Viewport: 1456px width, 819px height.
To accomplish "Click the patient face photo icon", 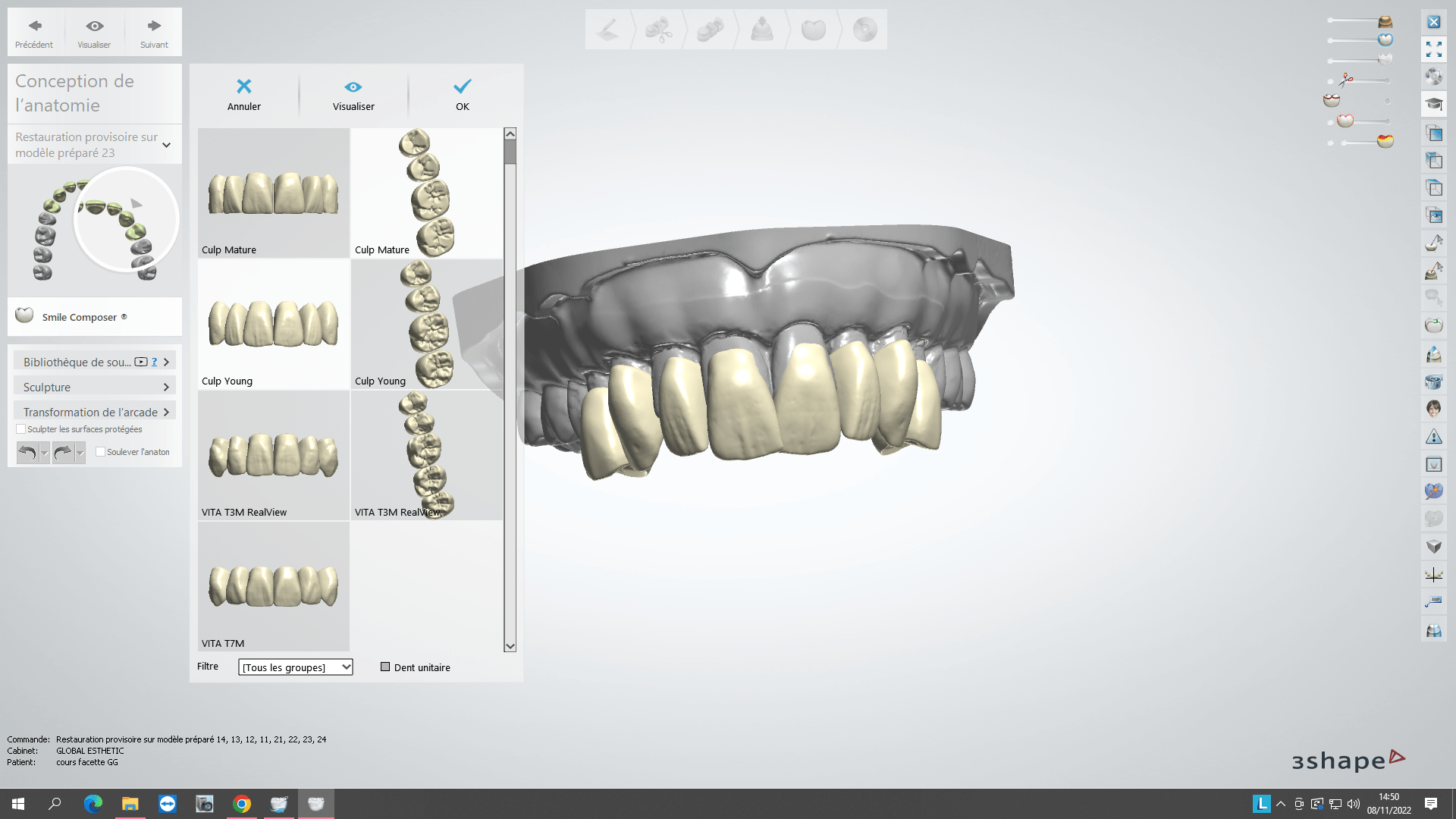I will 1433,409.
